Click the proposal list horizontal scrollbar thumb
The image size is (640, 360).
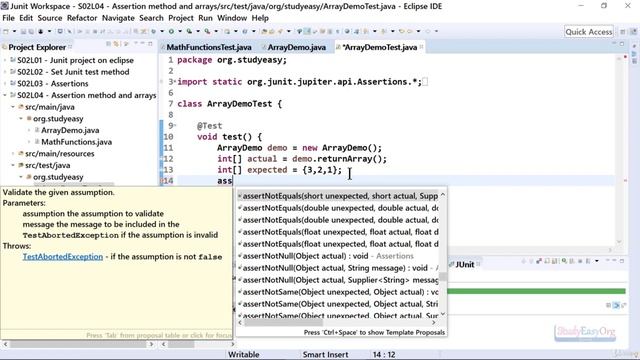click(x=283, y=322)
